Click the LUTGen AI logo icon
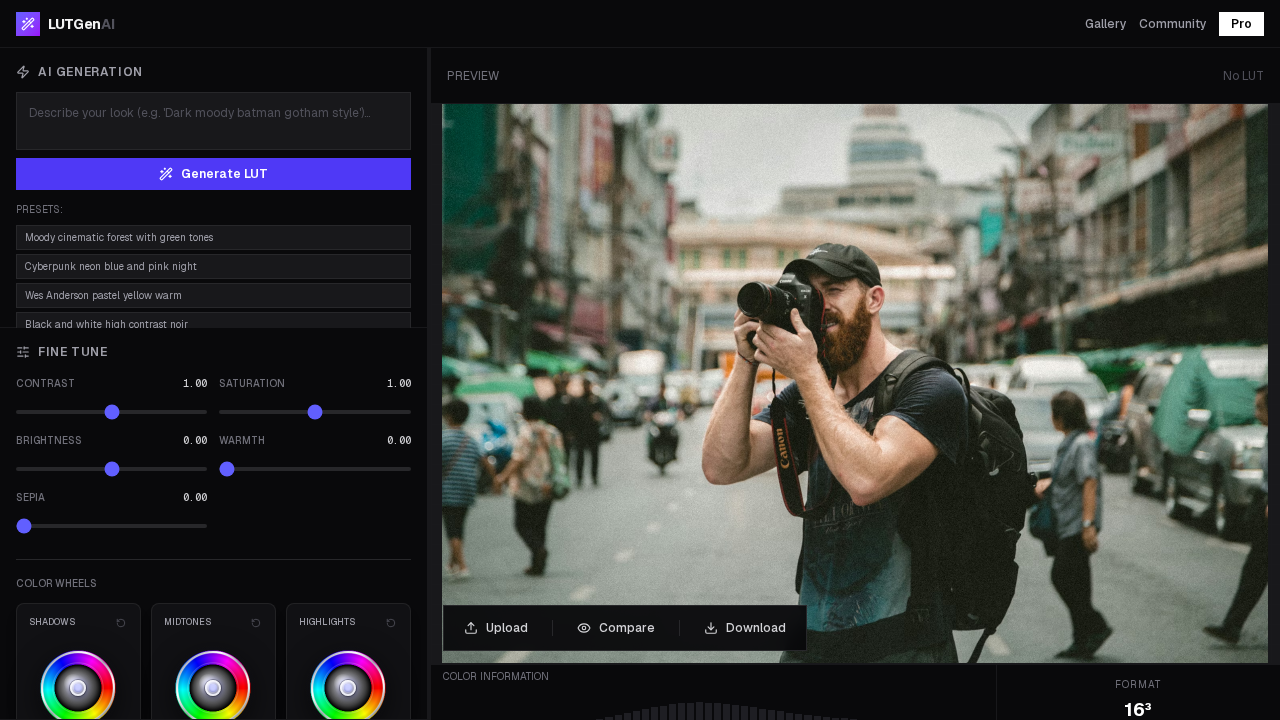Screen dimensions: 1280x720 click(x=27, y=23)
